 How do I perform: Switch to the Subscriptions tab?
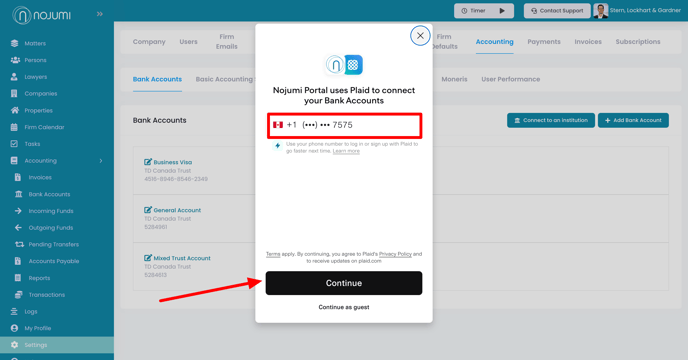pyautogui.click(x=638, y=42)
